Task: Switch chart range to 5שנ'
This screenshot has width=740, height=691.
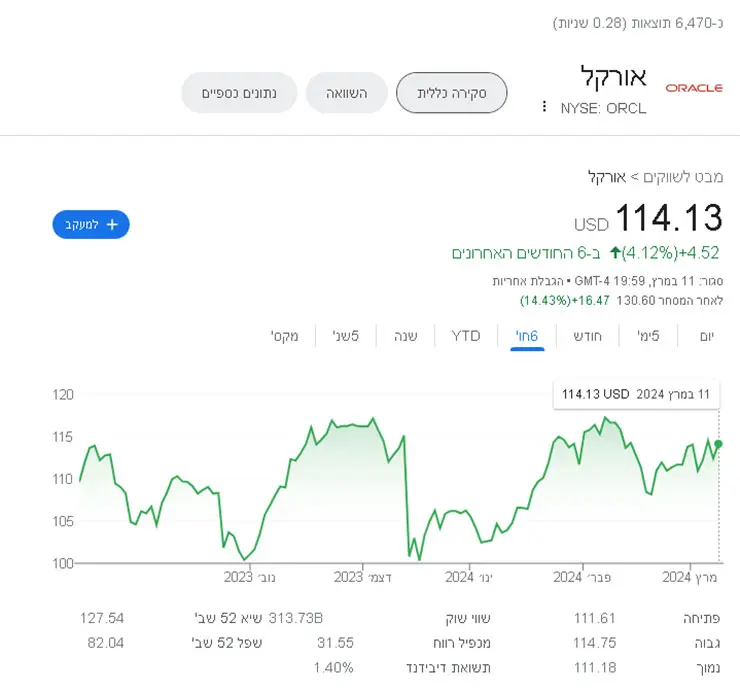Action: pos(345,336)
